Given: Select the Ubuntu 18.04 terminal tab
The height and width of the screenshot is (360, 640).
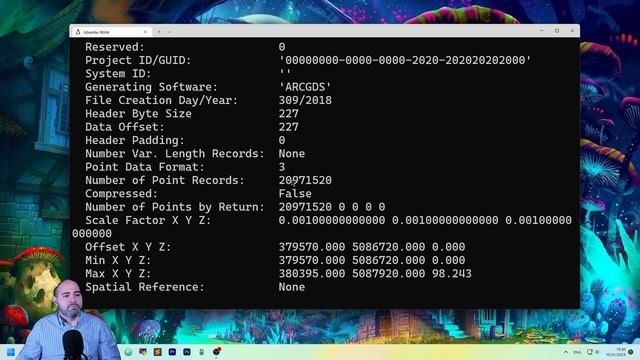Looking at the screenshot, I should (111, 32).
